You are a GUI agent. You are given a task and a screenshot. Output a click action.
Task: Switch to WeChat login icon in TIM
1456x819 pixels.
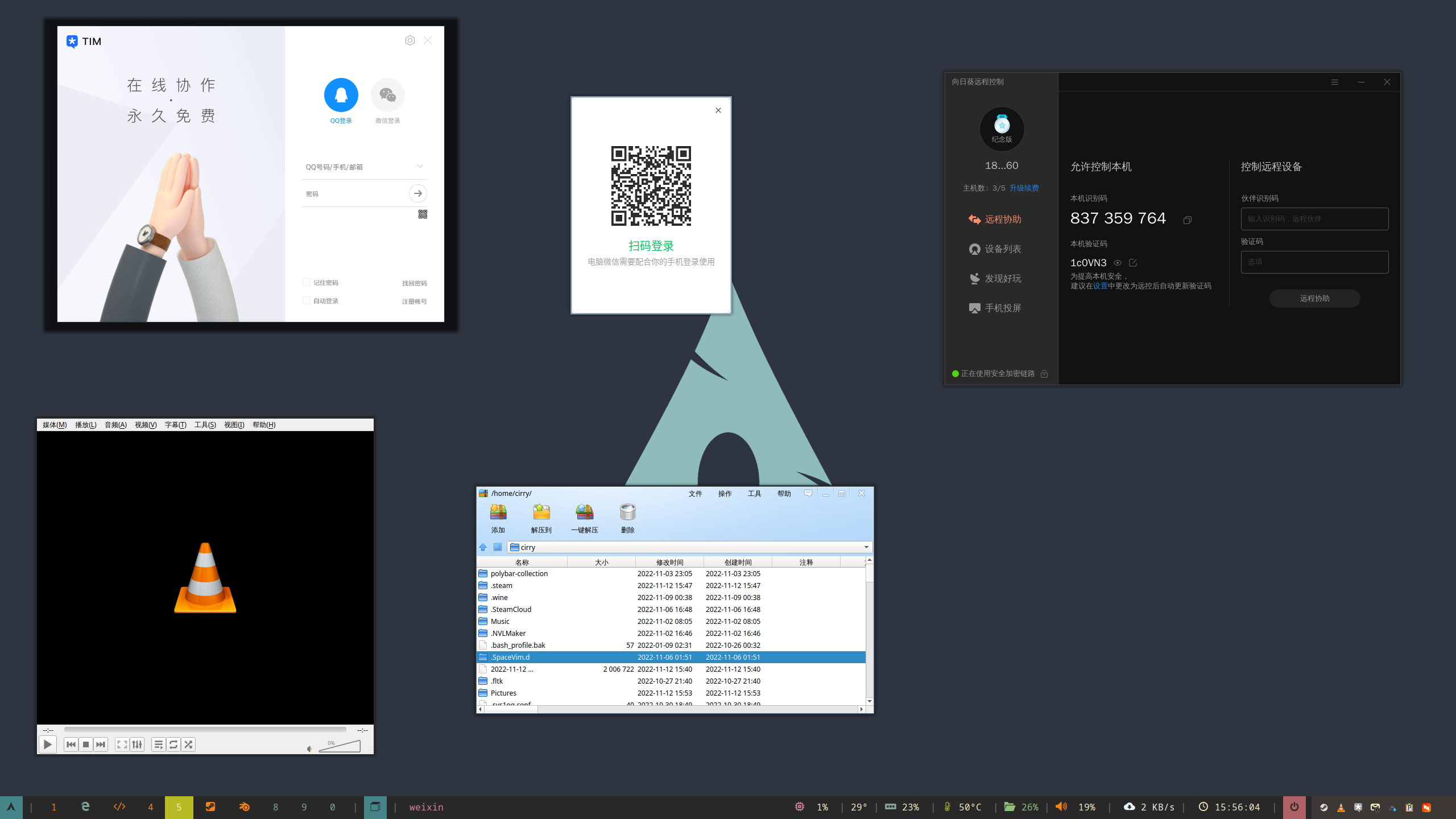tap(387, 95)
